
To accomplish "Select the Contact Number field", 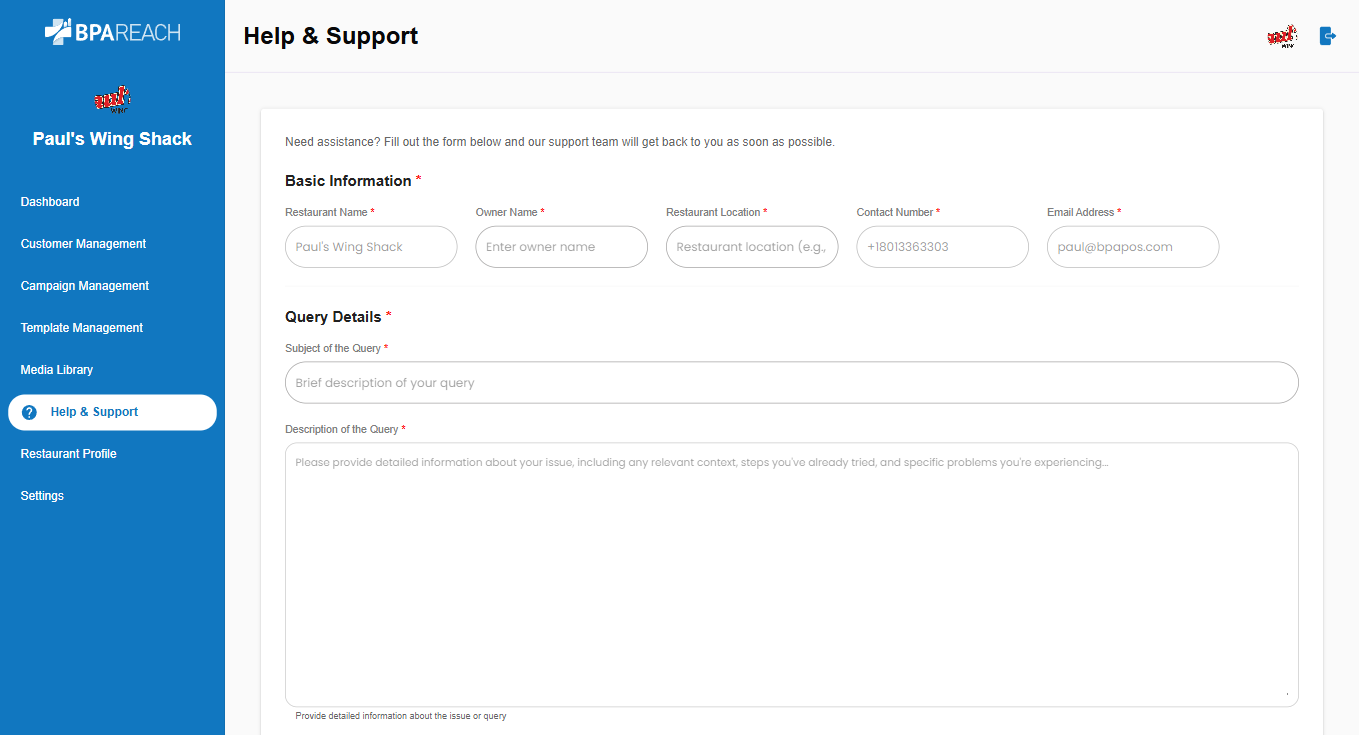I will coord(942,247).
